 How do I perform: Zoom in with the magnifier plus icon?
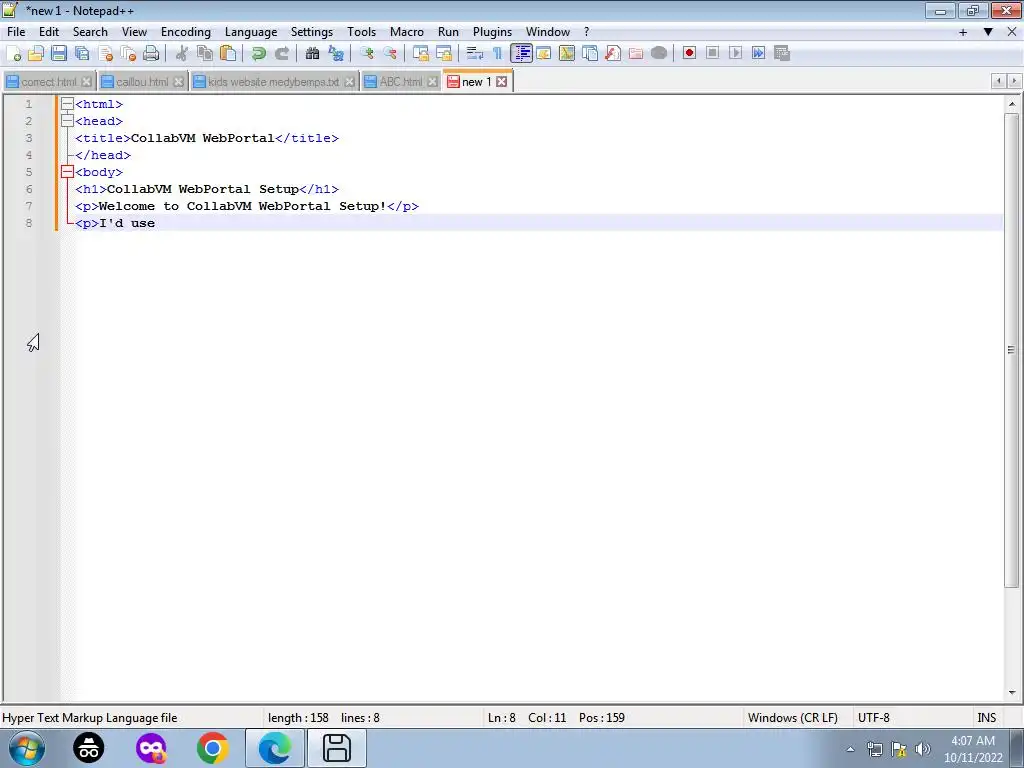pyautogui.click(x=366, y=54)
